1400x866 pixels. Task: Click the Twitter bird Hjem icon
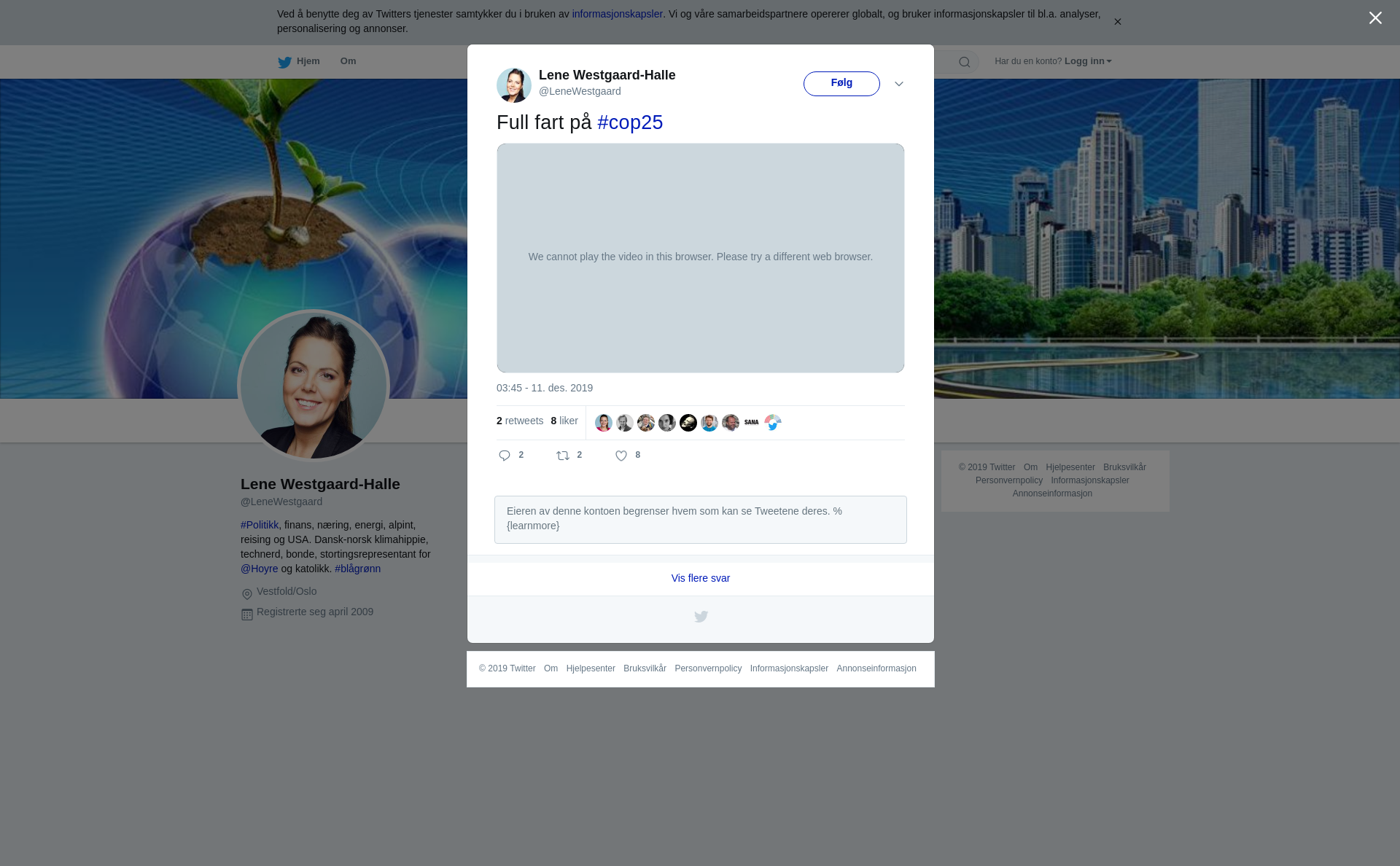point(284,62)
